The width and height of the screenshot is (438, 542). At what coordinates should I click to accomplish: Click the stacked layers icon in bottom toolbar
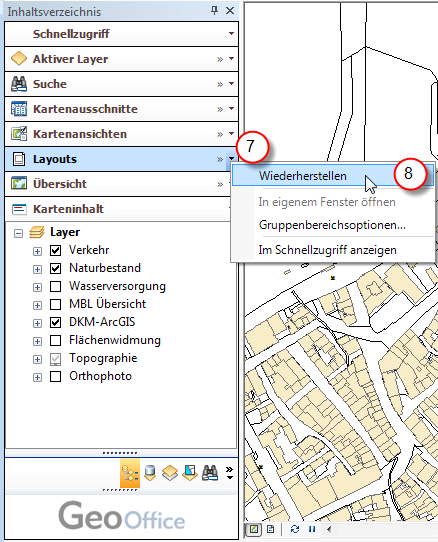coord(170,473)
